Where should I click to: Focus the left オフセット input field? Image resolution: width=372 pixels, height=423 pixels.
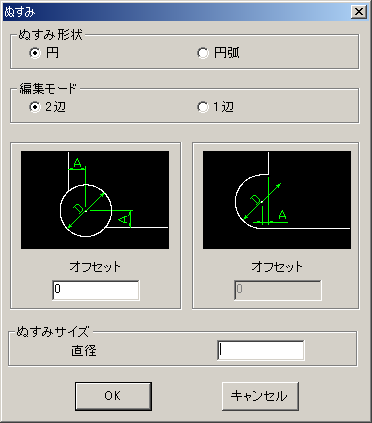pos(96,290)
